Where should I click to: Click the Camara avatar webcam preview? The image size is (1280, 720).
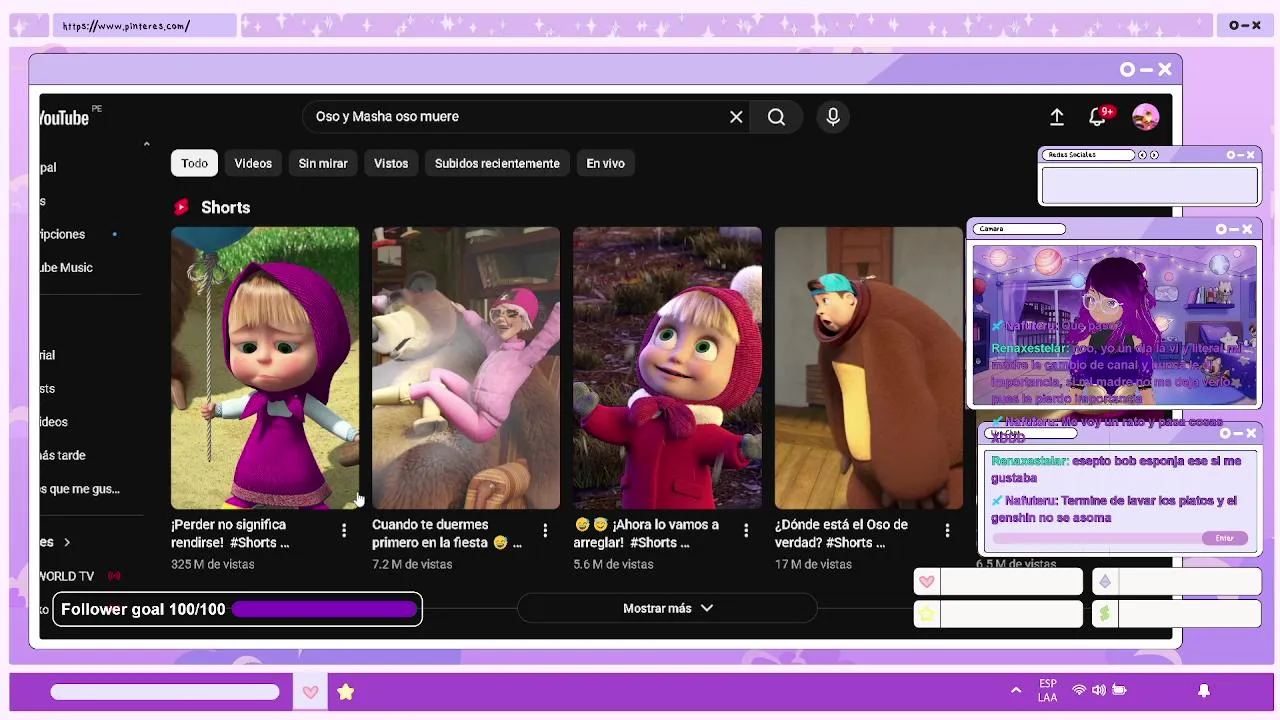coord(1115,325)
